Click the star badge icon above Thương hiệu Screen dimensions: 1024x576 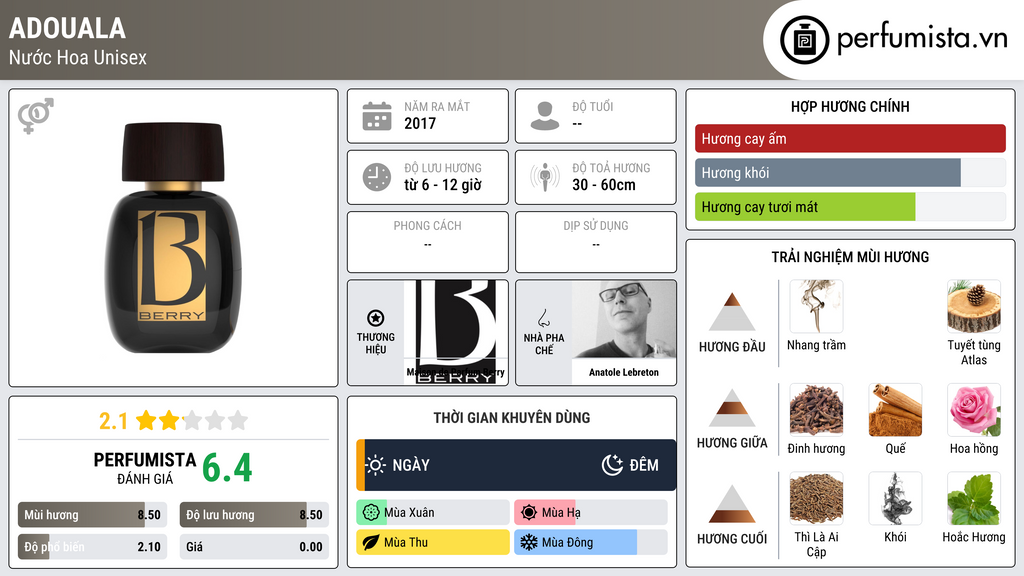[x=376, y=318]
